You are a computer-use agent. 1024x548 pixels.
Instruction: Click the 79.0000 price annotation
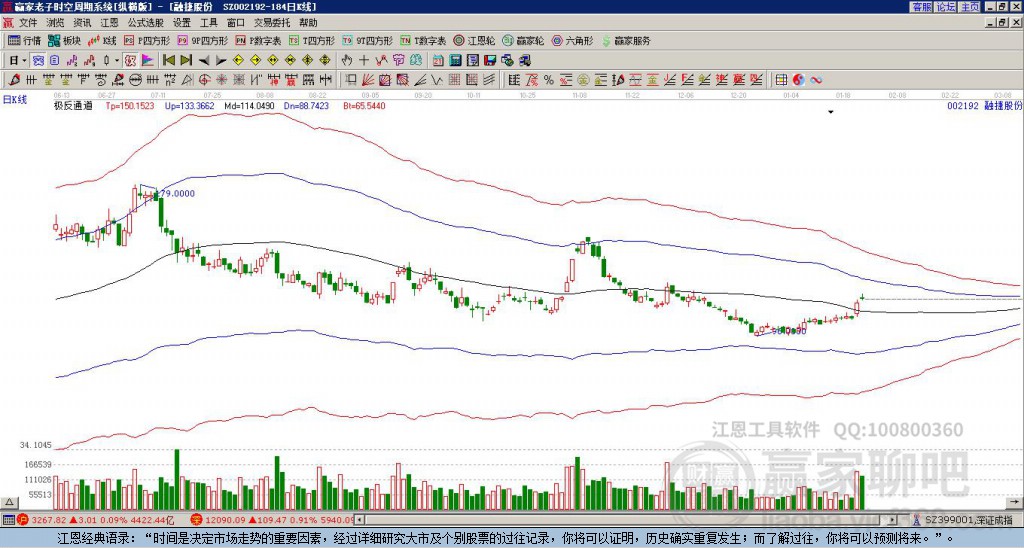pos(177,193)
